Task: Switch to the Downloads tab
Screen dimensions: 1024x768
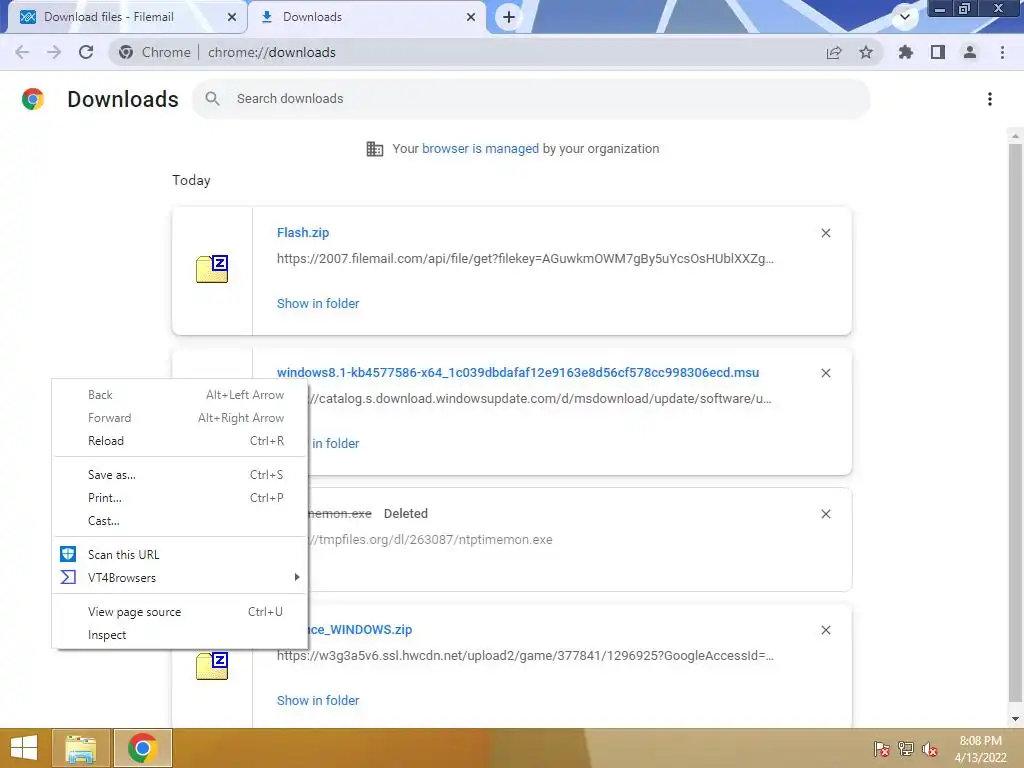Action: point(366,17)
